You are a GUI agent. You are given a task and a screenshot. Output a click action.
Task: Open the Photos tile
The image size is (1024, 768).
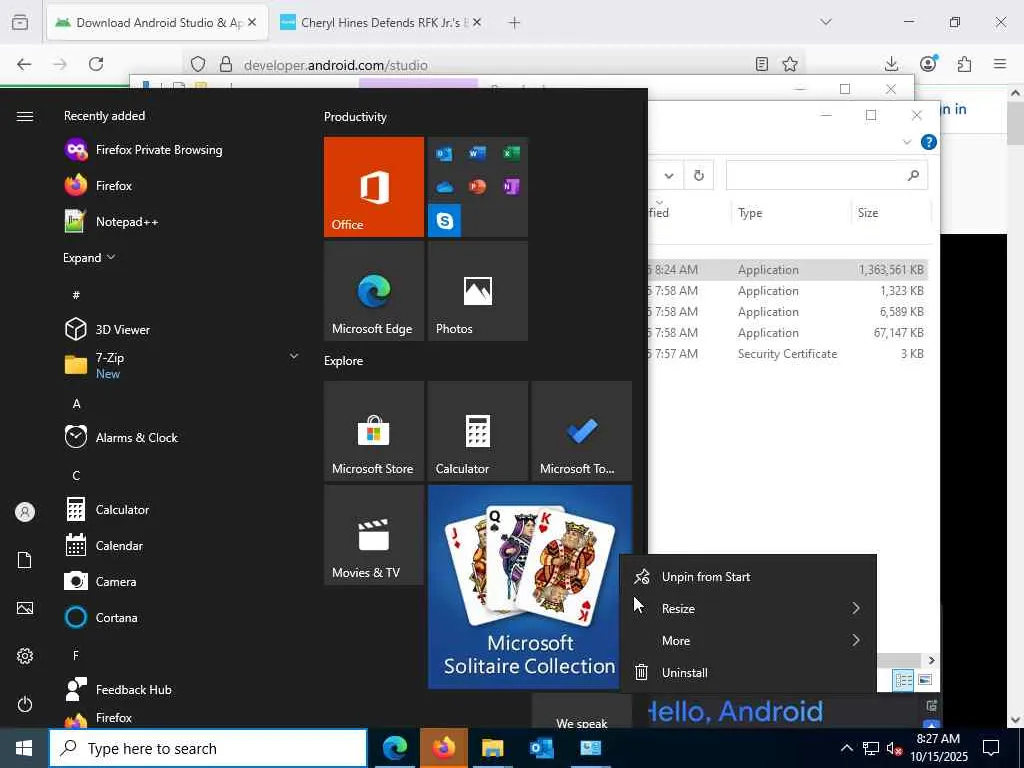(x=477, y=291)
